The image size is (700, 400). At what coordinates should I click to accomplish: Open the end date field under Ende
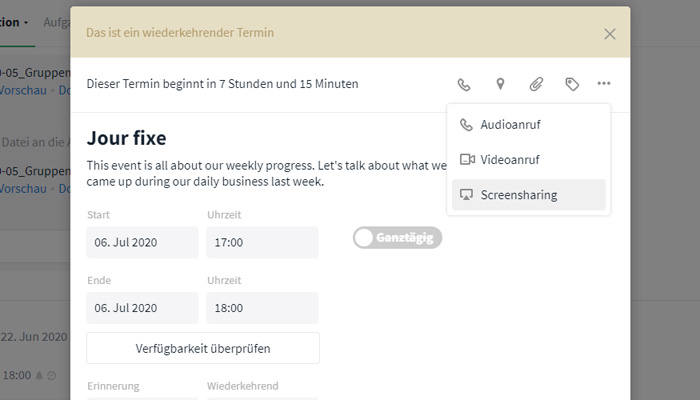(x=142, y=308)
